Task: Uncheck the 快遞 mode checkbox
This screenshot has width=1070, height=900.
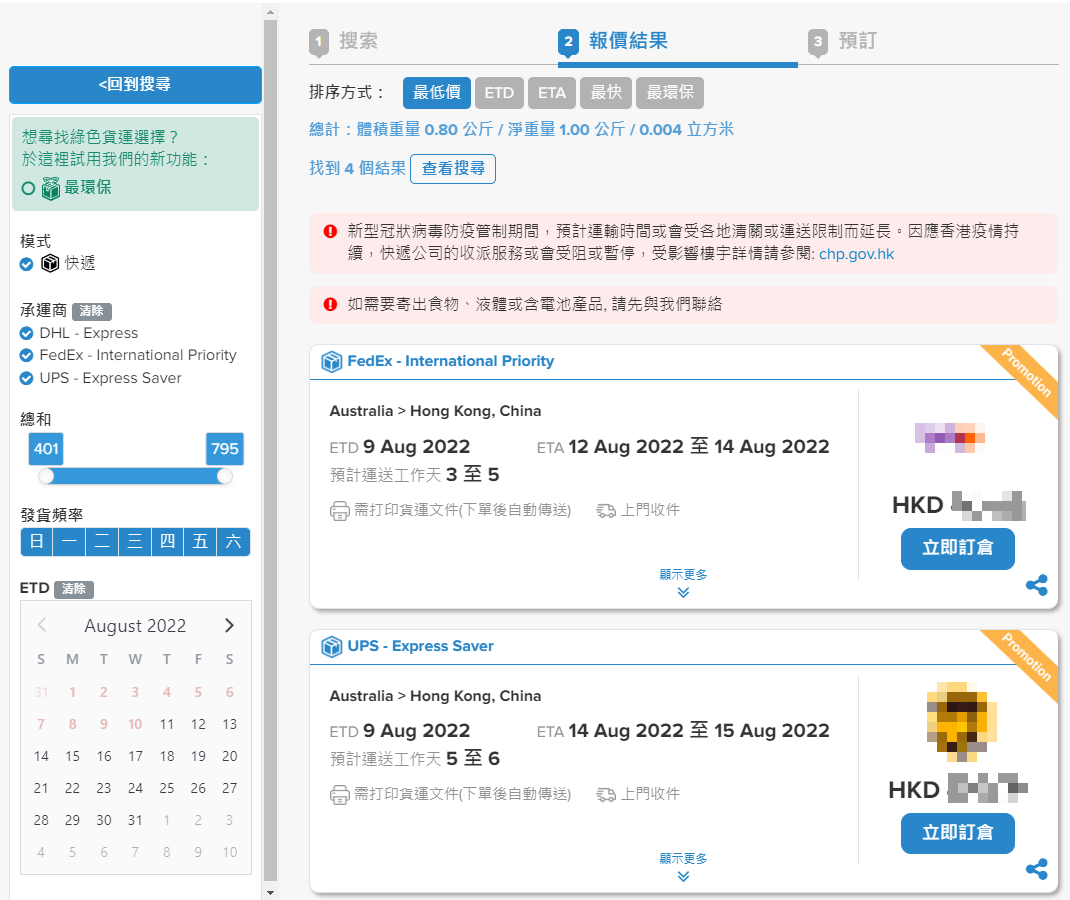Action: [27, 264]
